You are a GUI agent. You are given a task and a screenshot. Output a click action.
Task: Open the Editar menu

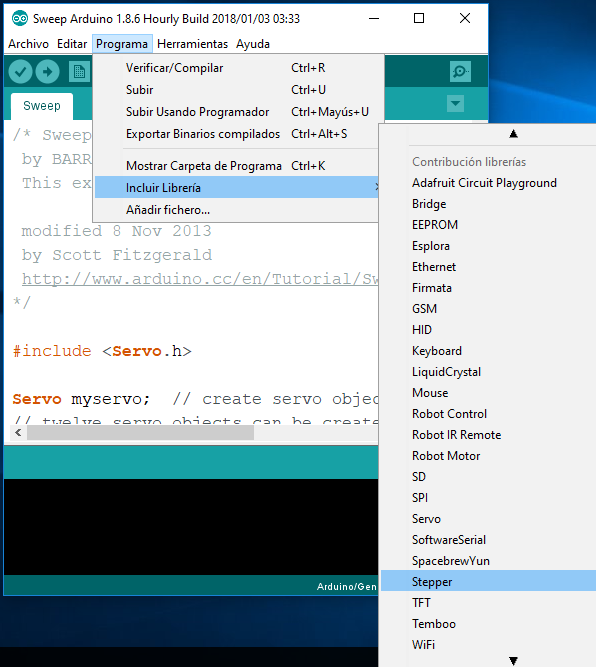[72, 44]
